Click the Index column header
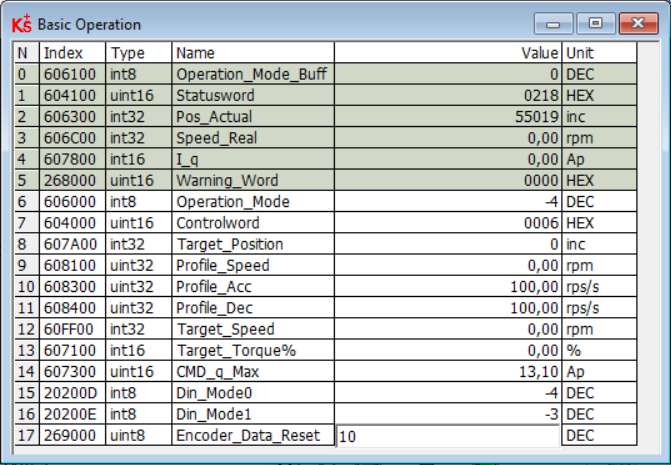 [72, 52]
